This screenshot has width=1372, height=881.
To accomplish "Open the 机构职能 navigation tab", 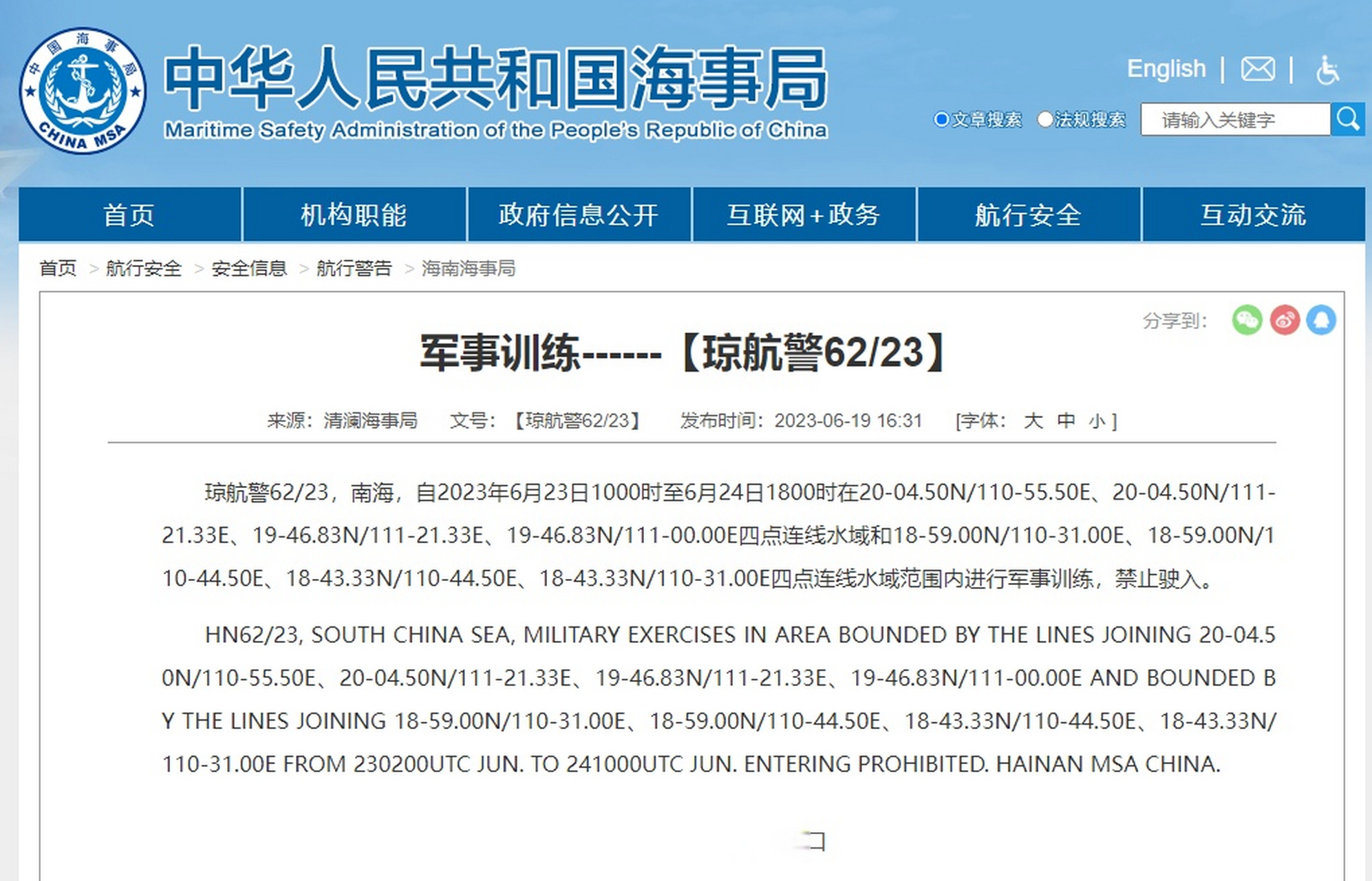I will point(354,214).
